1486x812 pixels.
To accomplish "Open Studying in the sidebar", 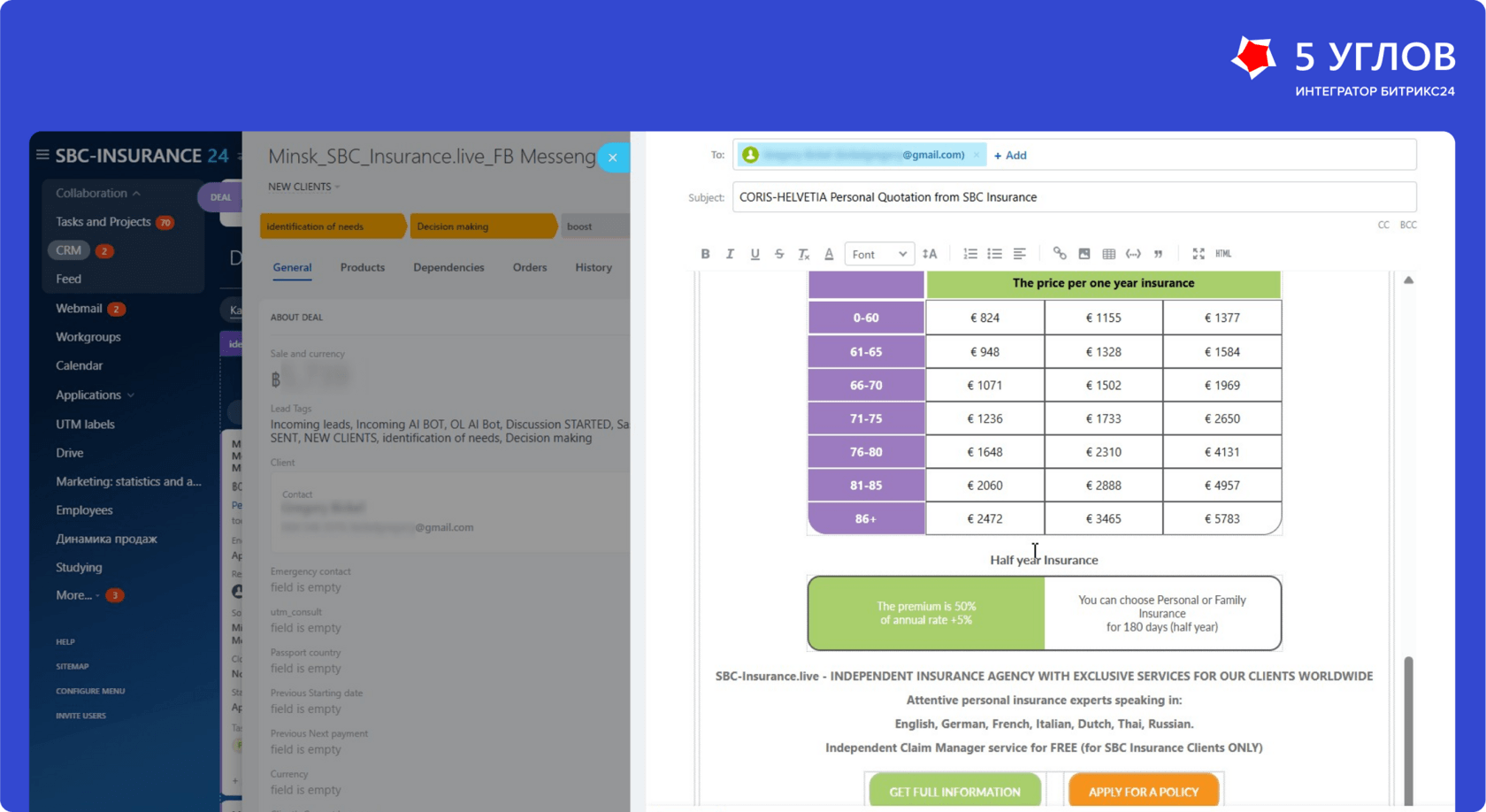I will point(79,567).
